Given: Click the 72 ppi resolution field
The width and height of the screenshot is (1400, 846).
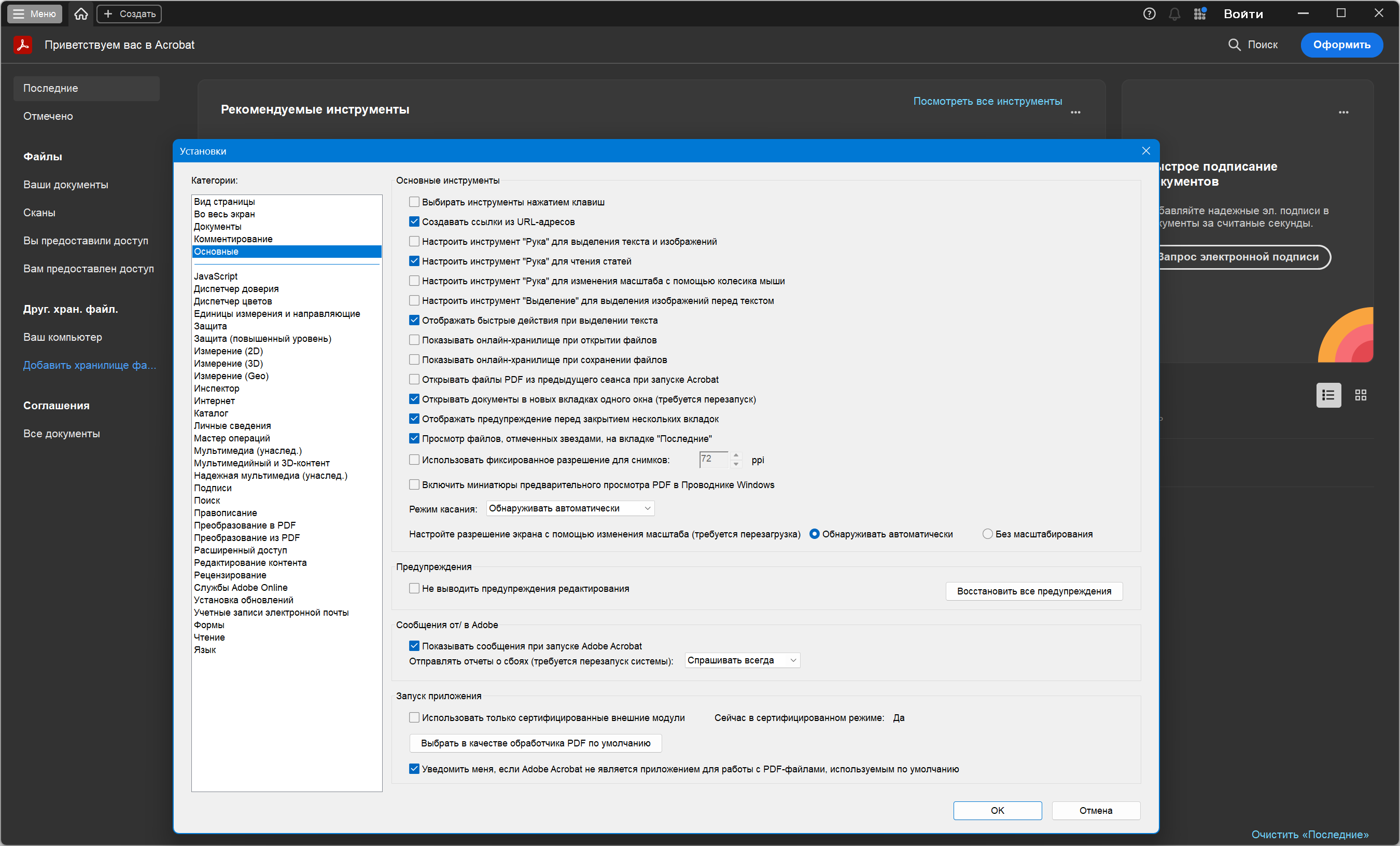Looking at the screenshot, I should pyautogui.click(x=712, y=460).
